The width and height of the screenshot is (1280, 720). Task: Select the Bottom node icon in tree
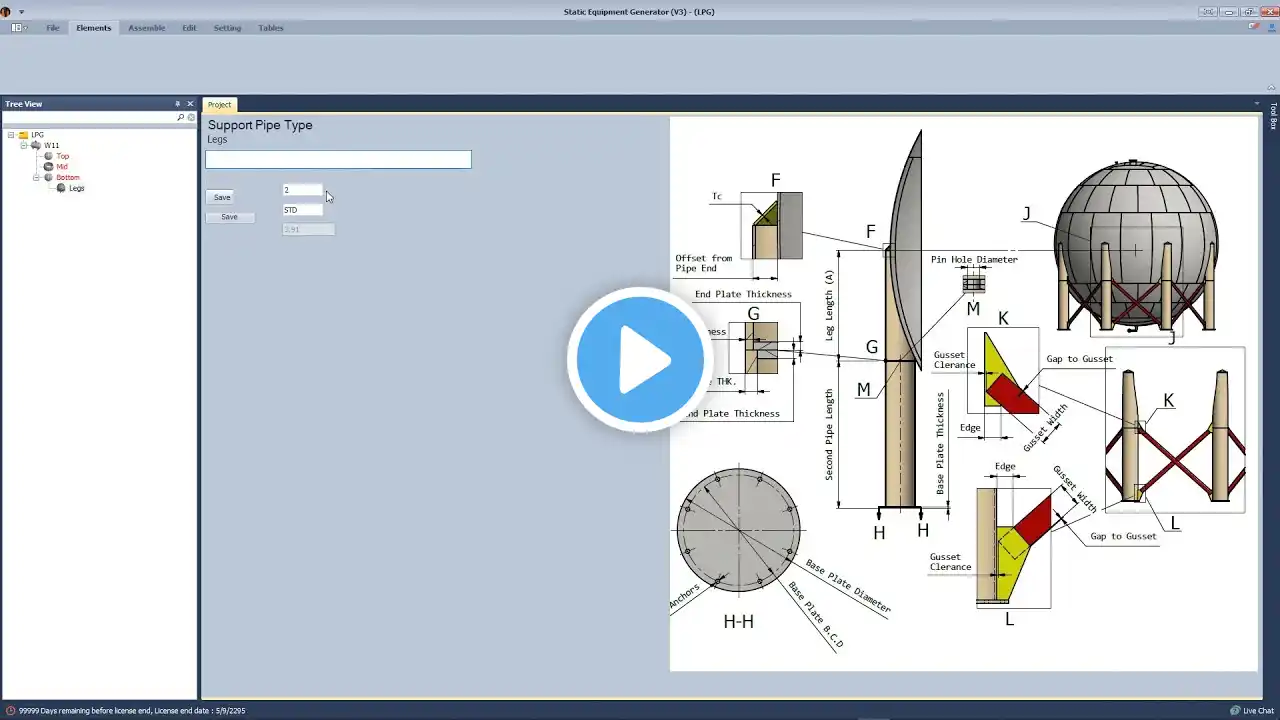coord(48,177)
